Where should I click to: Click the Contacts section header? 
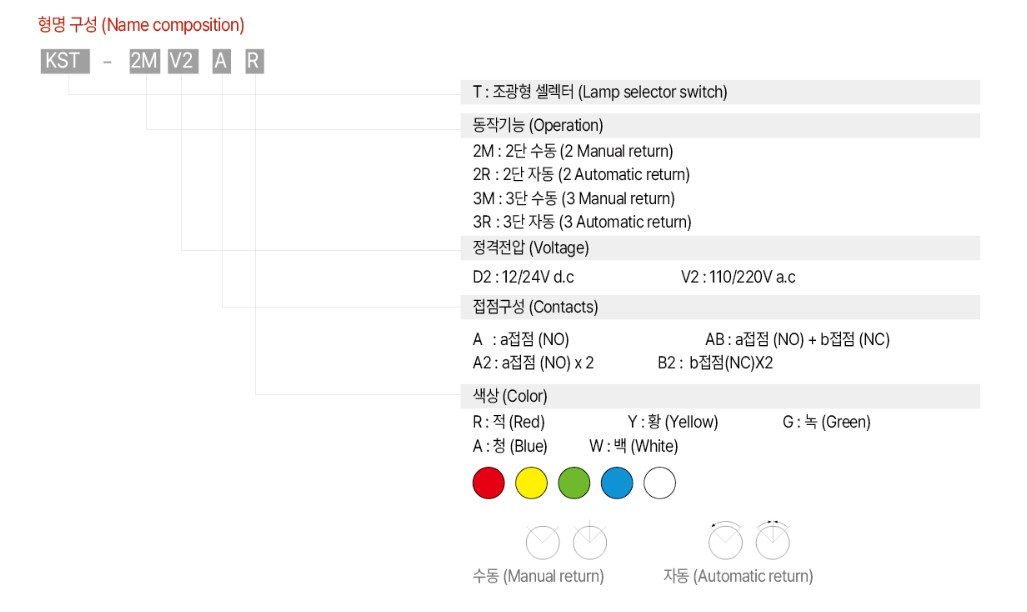point(720,307)
